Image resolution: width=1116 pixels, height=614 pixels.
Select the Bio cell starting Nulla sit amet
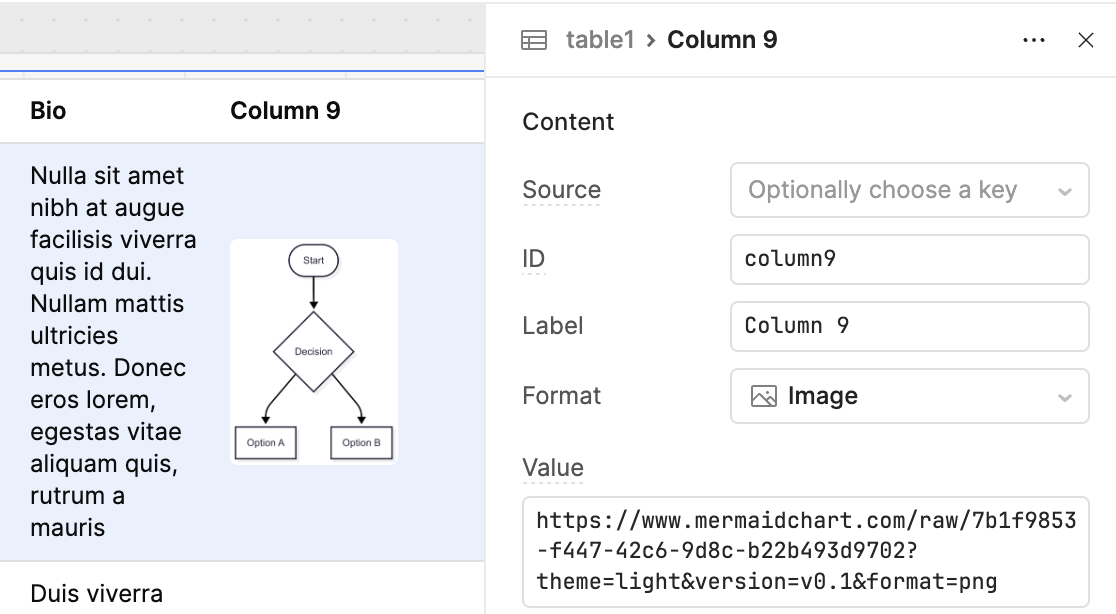[108, 351]
